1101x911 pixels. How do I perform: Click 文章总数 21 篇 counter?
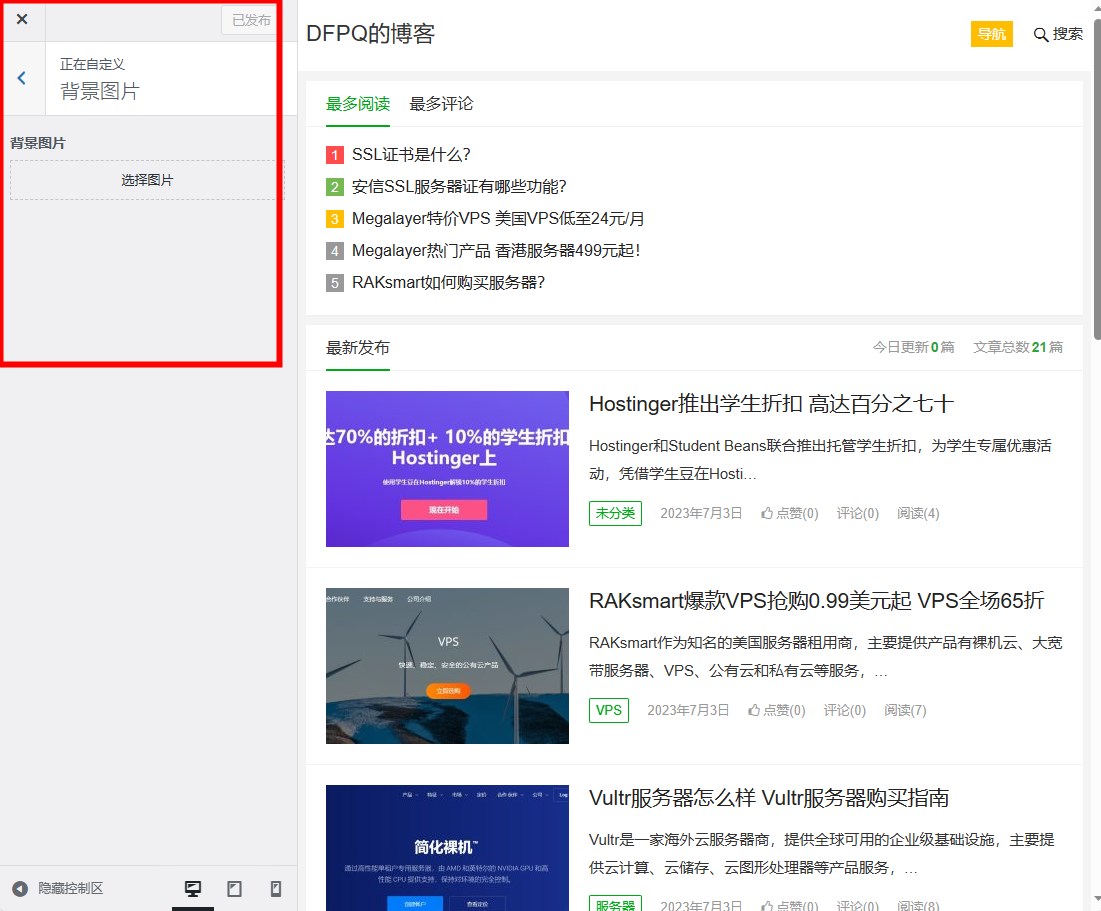[x=1017, y=347]
